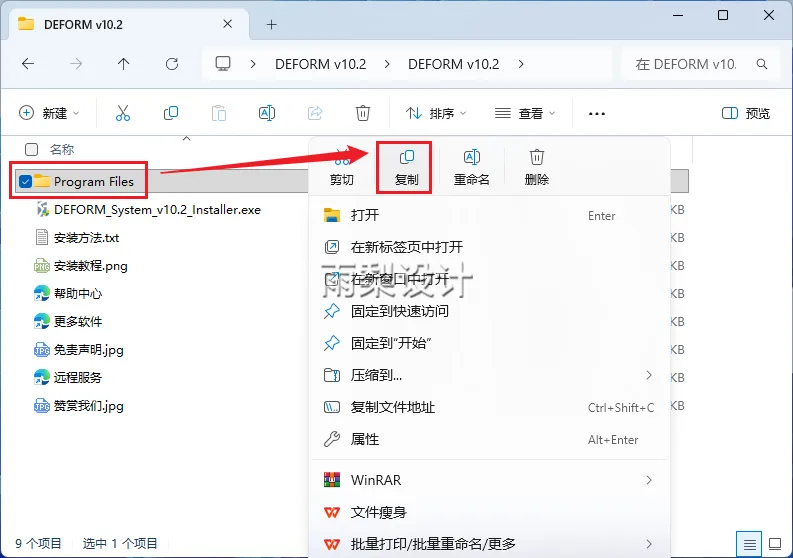
Task: Open the 新建 dropdown
Action: [x=49, y=113]
